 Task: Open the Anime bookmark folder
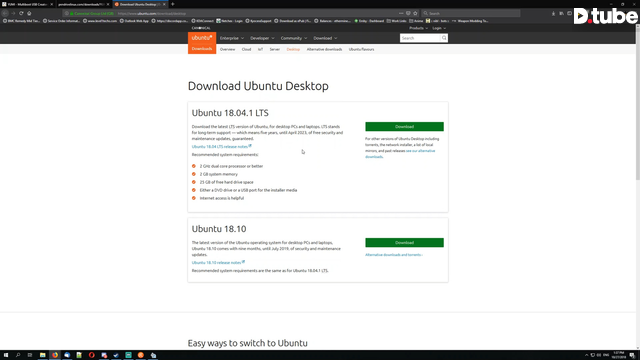pyautogui.click(x=416, y=21)
